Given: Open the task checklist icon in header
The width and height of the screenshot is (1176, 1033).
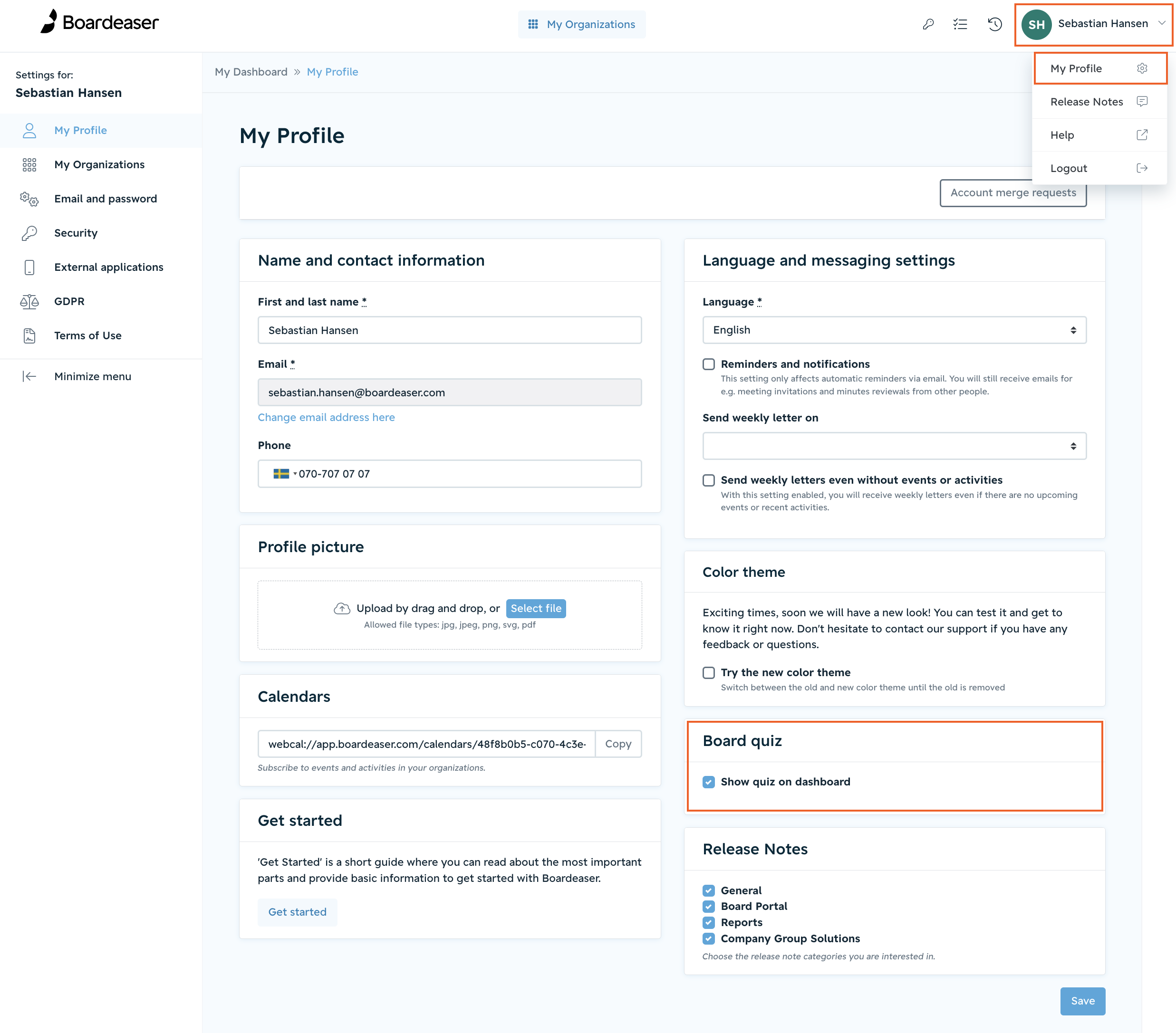Looking at the screenshot, I should point(960,24).
